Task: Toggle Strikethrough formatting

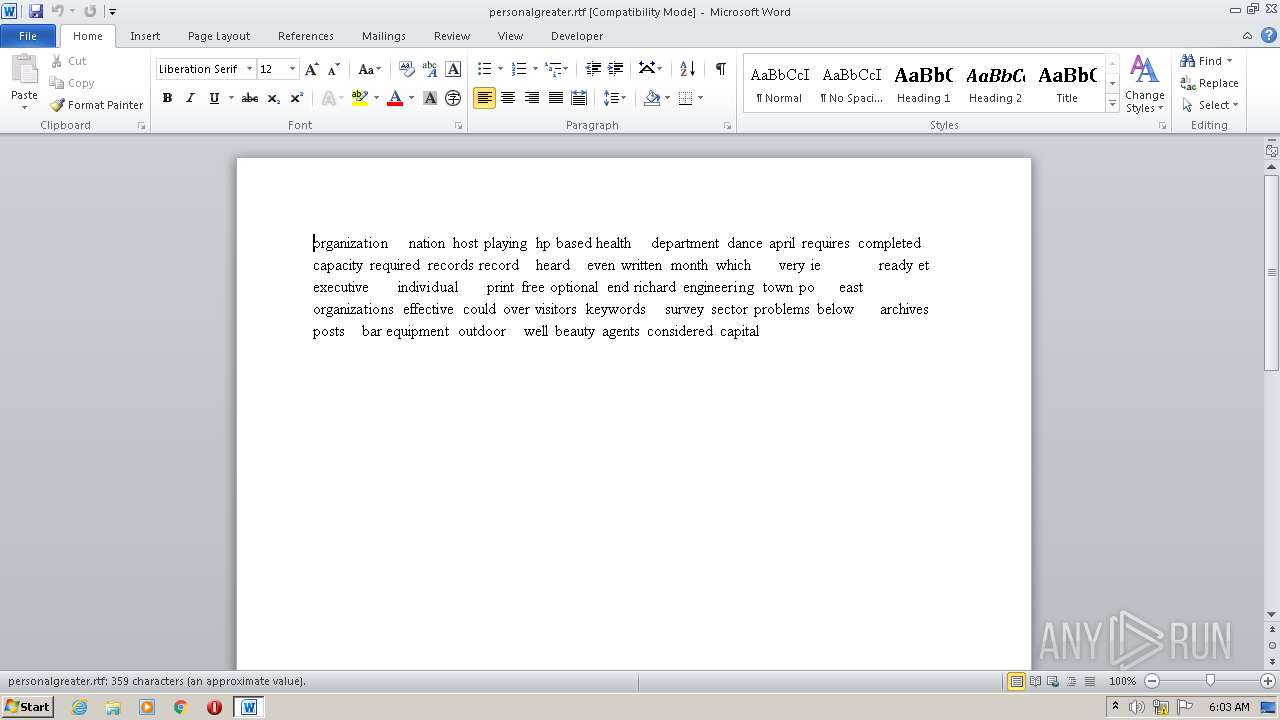Action: tap(250, 98)
